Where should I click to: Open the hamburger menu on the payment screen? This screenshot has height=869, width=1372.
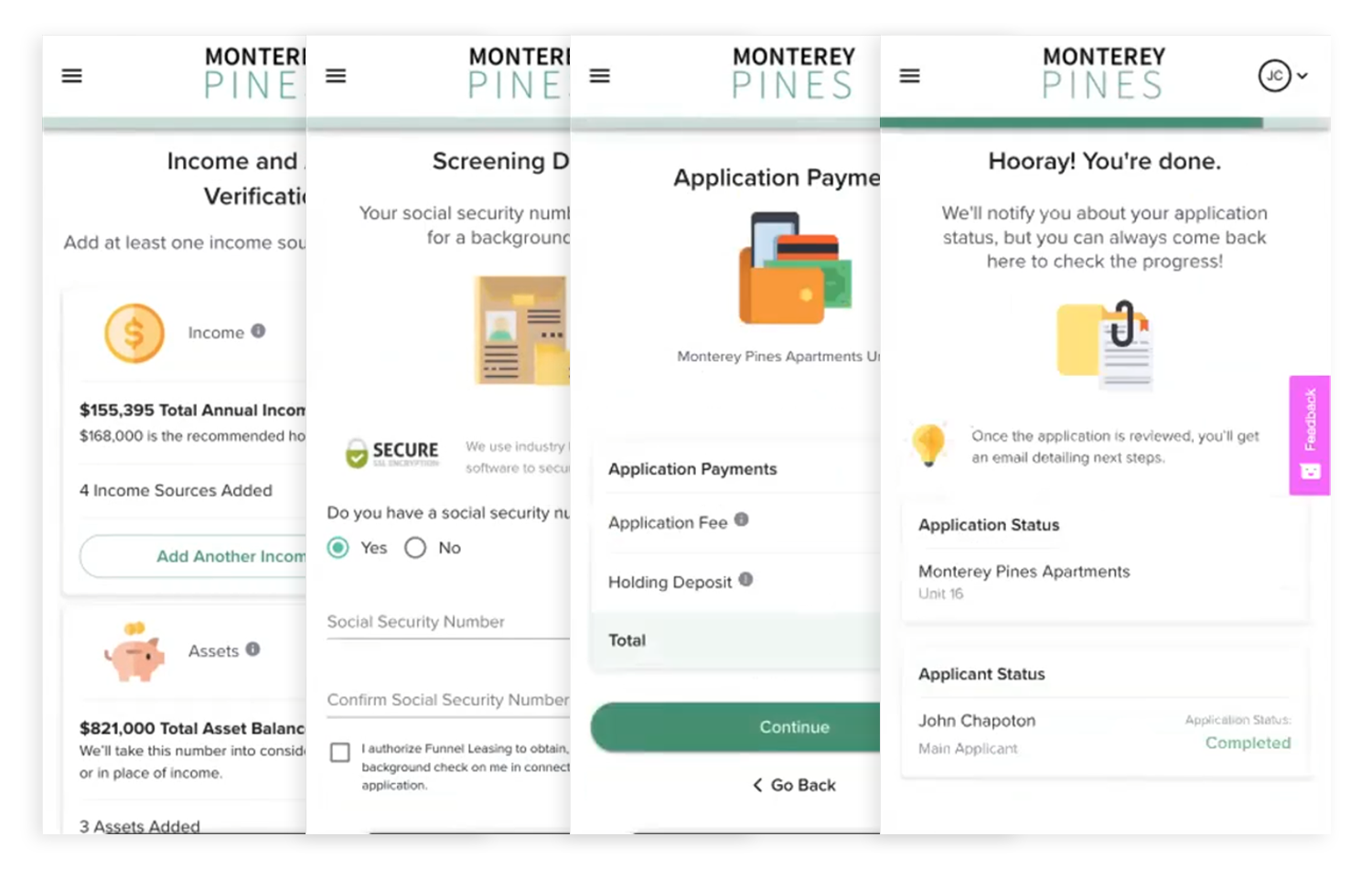tap(599, 75)
